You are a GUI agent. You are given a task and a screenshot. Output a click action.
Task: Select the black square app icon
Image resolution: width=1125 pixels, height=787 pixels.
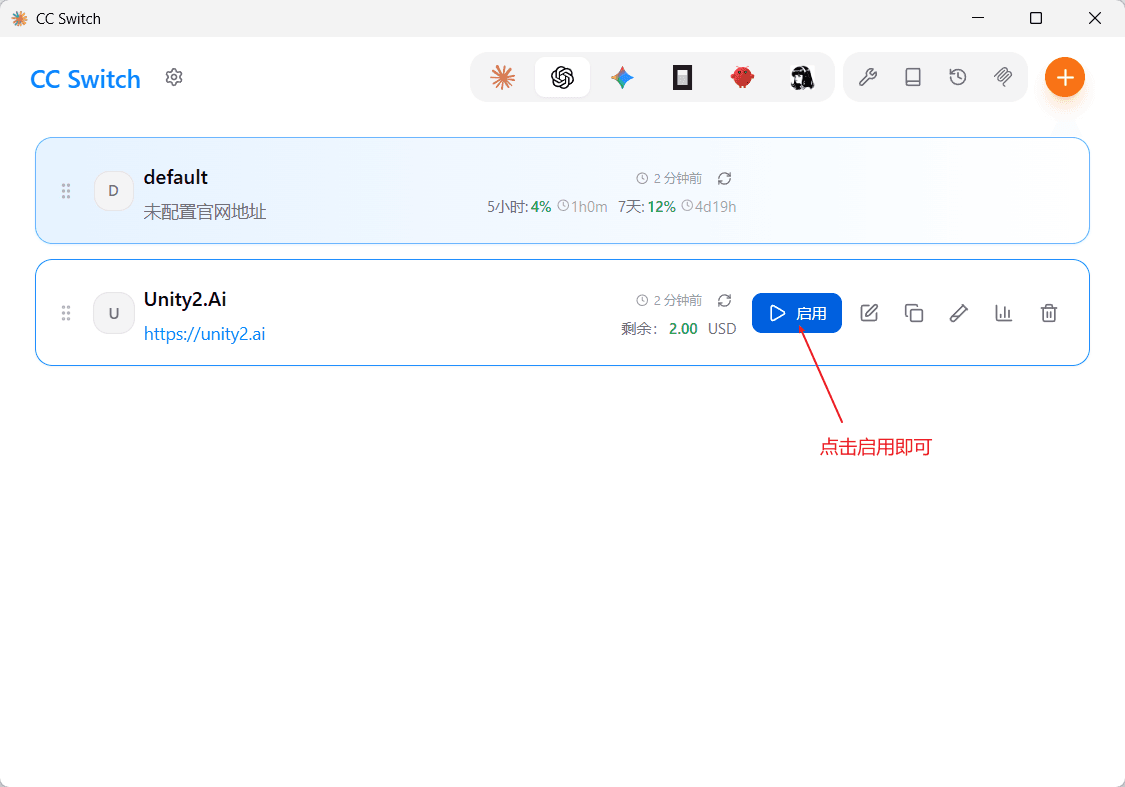pos(682,77)
